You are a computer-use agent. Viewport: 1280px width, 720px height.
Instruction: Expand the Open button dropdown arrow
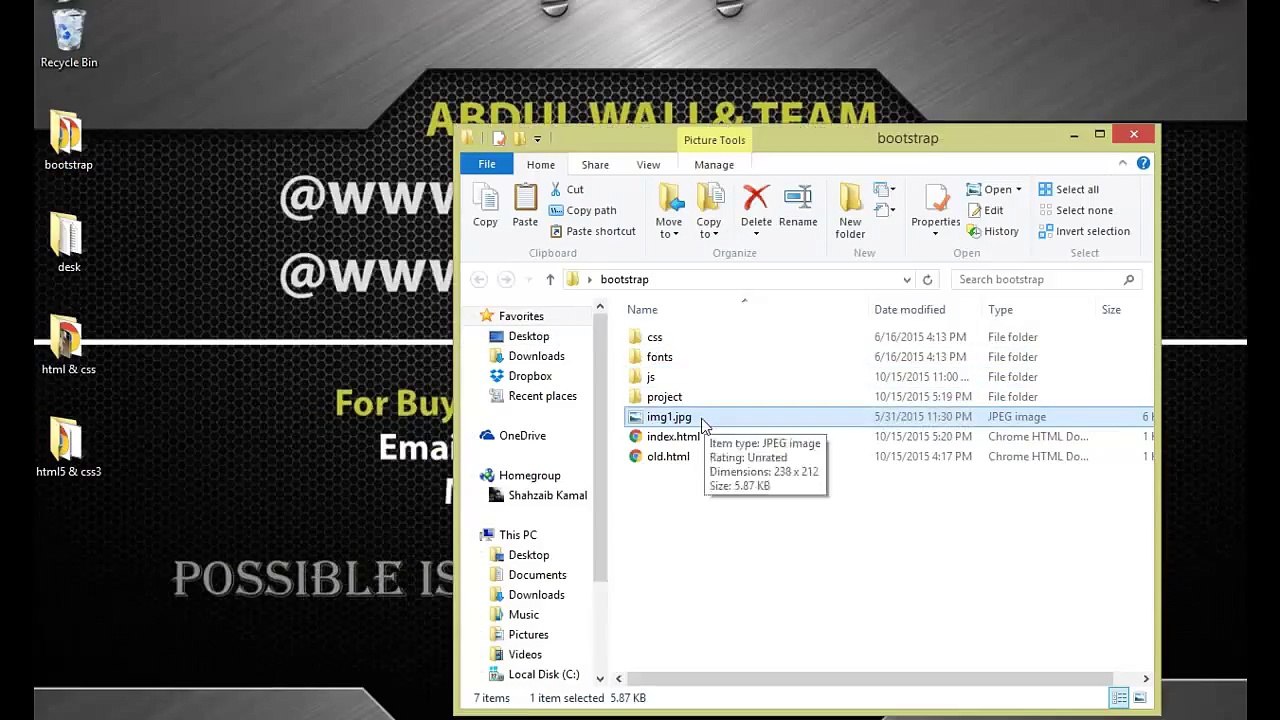(x=1019, y=190)
